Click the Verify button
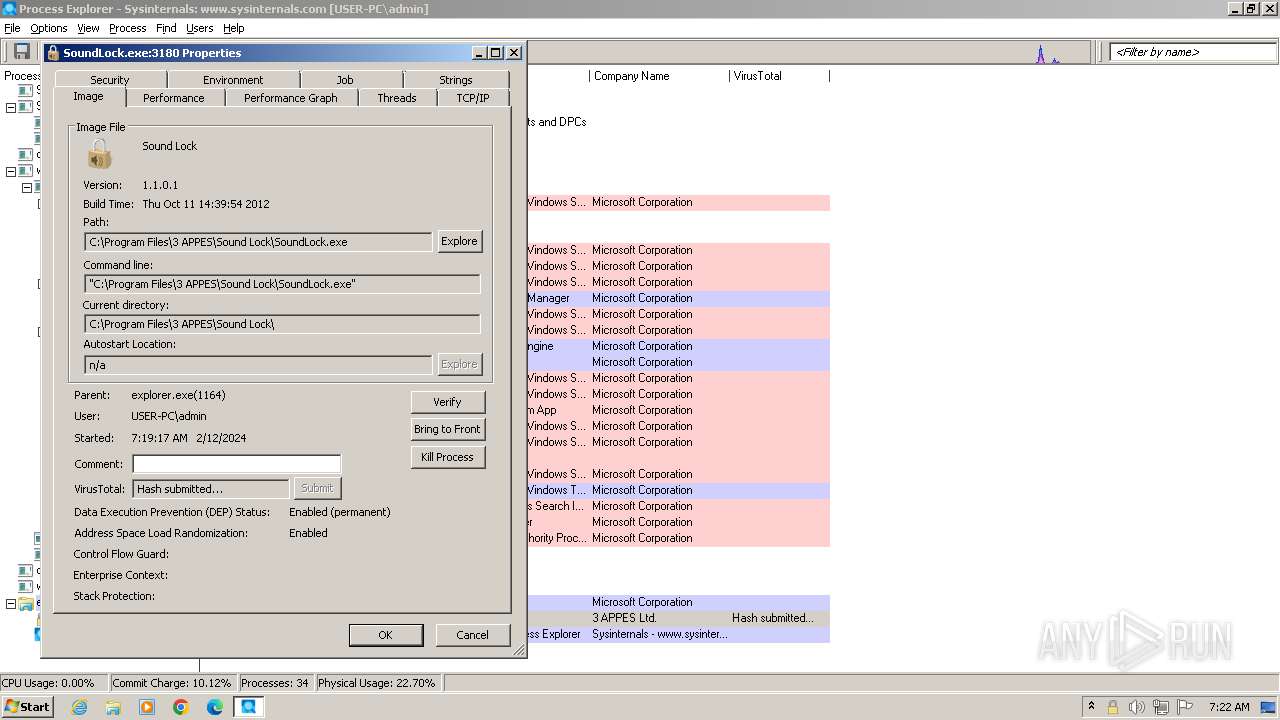This screenshot has height=720, width=1280. (x=447, y=402)
